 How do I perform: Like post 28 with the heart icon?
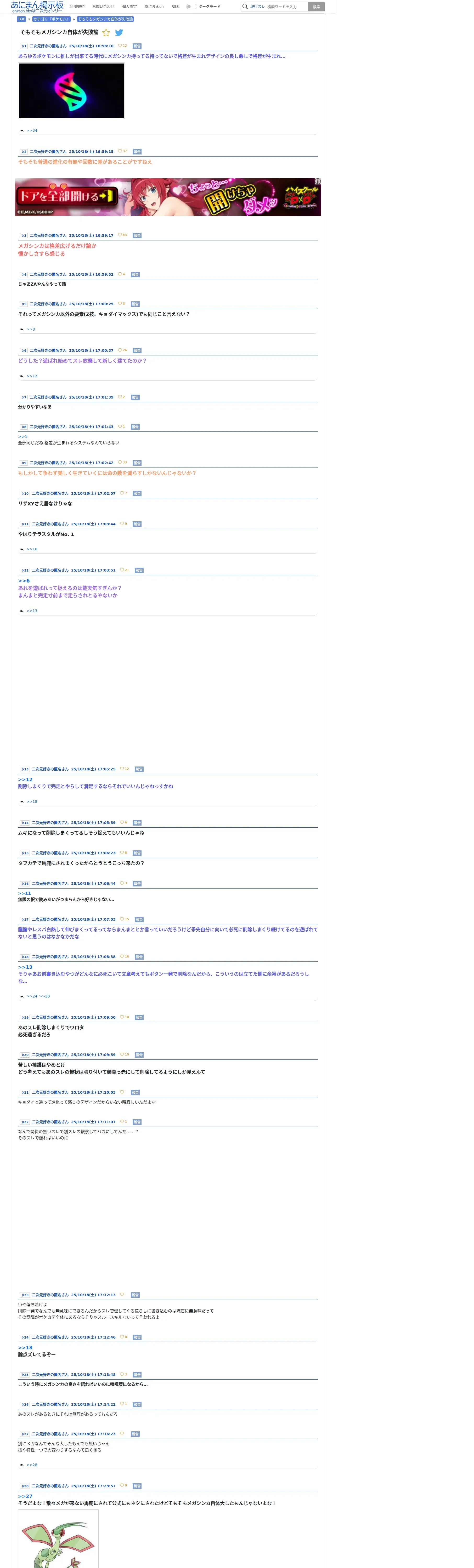(x=122, y=1486)
